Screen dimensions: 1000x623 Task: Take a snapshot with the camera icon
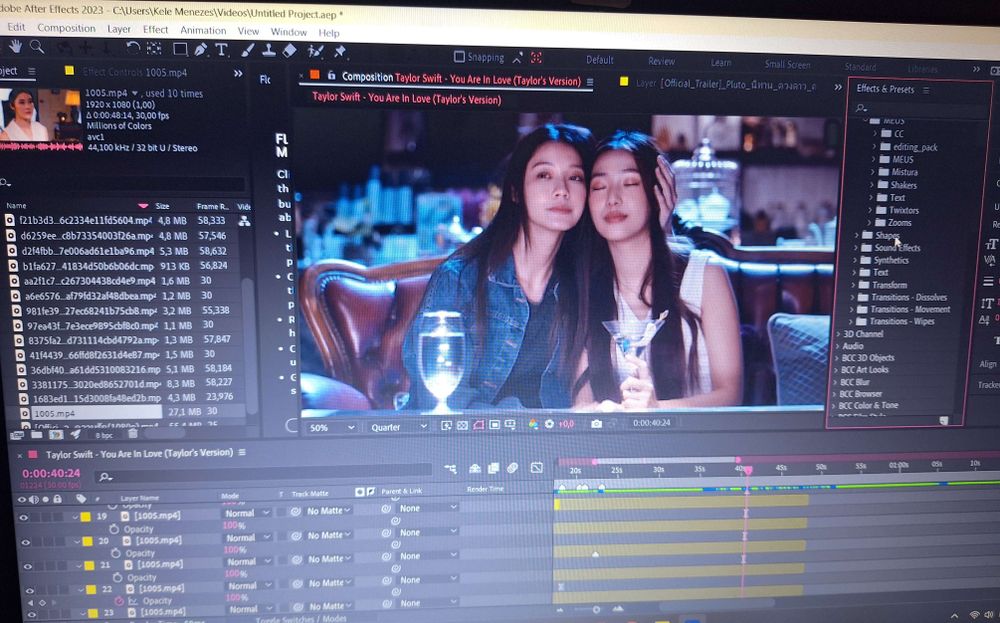tap(596, 423)
